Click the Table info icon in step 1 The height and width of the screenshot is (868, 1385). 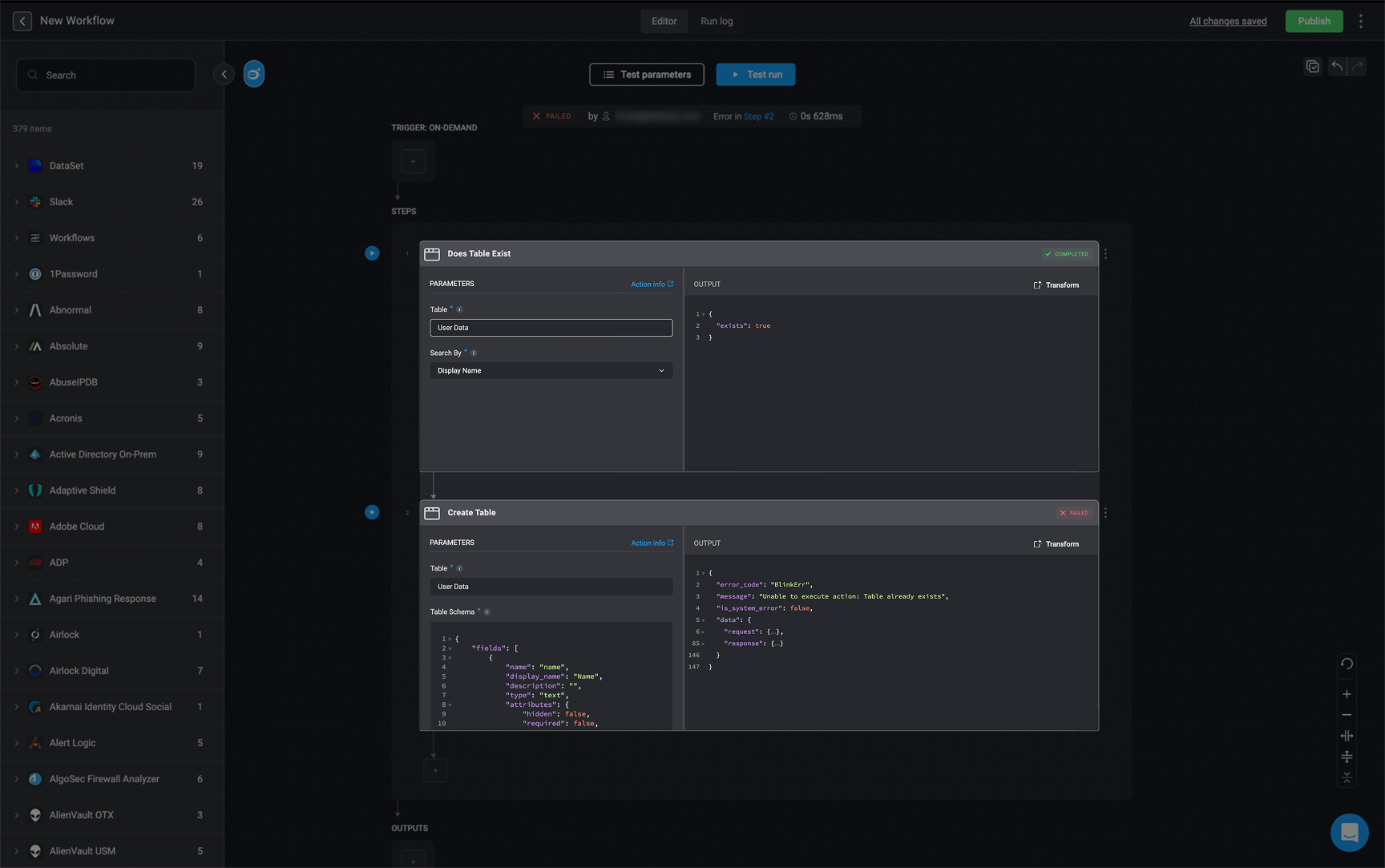[x=459, y=309]
